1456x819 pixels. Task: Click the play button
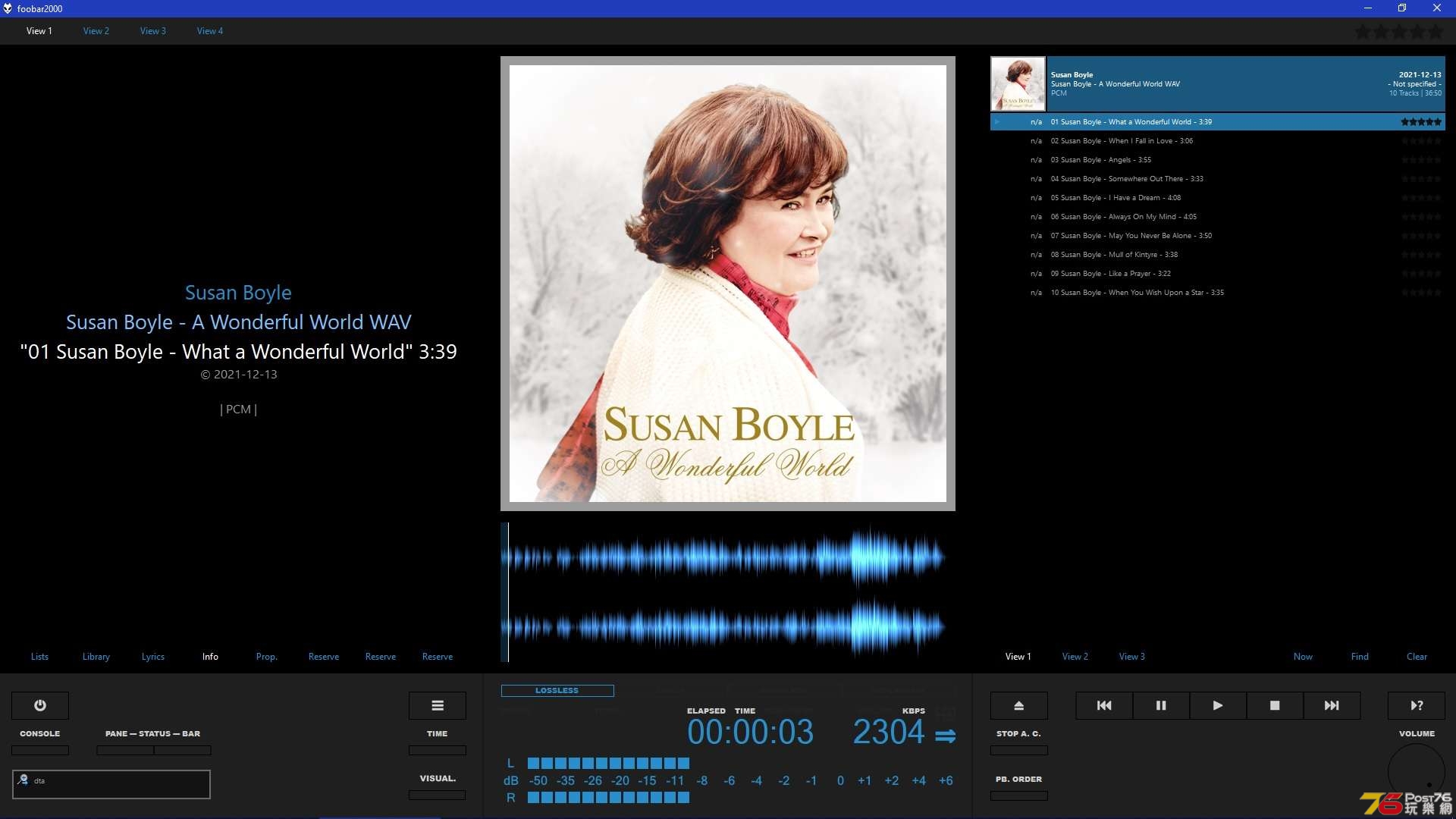[1218, 705]
